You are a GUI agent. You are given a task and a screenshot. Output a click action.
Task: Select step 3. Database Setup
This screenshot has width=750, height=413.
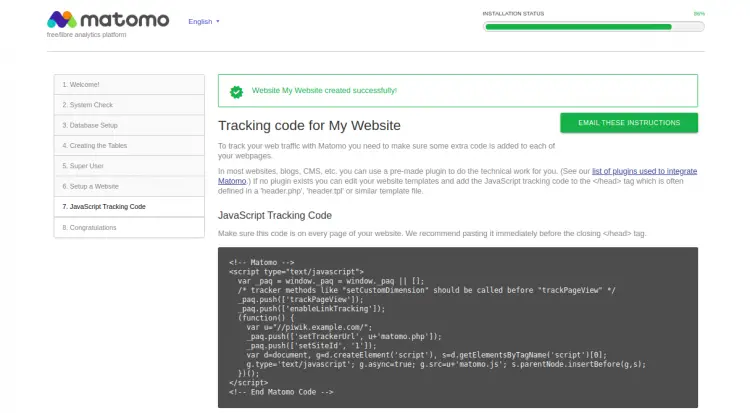(x=129, y=125)
